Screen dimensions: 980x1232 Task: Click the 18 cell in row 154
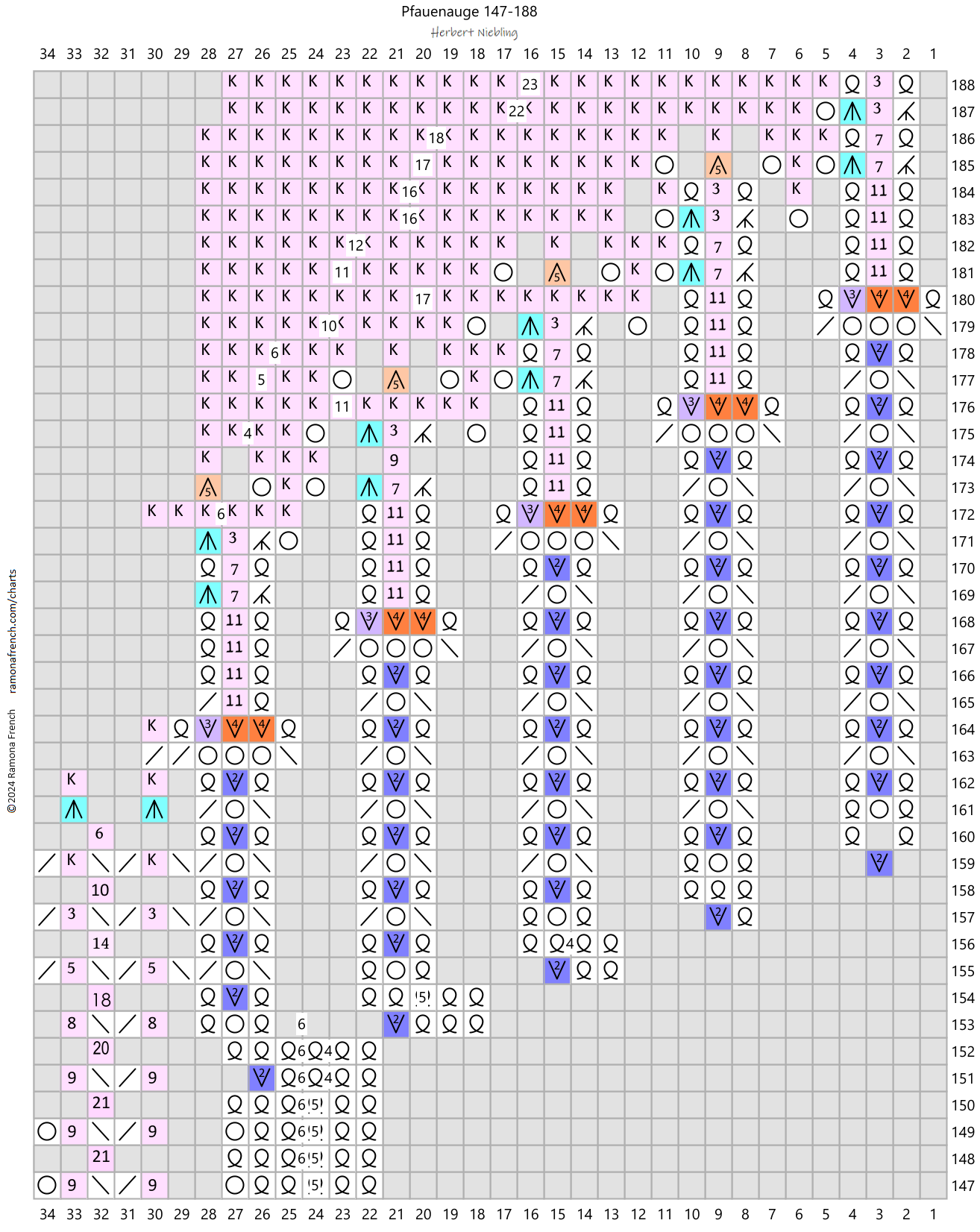click(x=101, y=999)
